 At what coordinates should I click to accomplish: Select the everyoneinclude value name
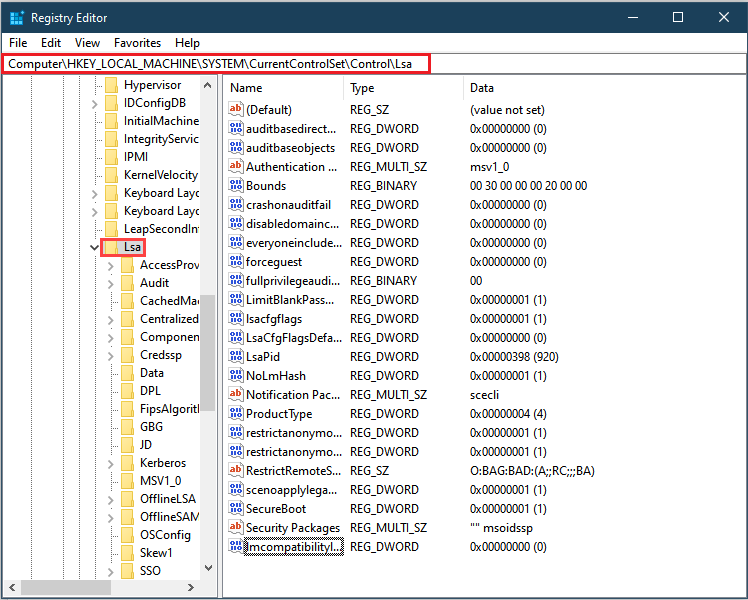pos(294,243)
